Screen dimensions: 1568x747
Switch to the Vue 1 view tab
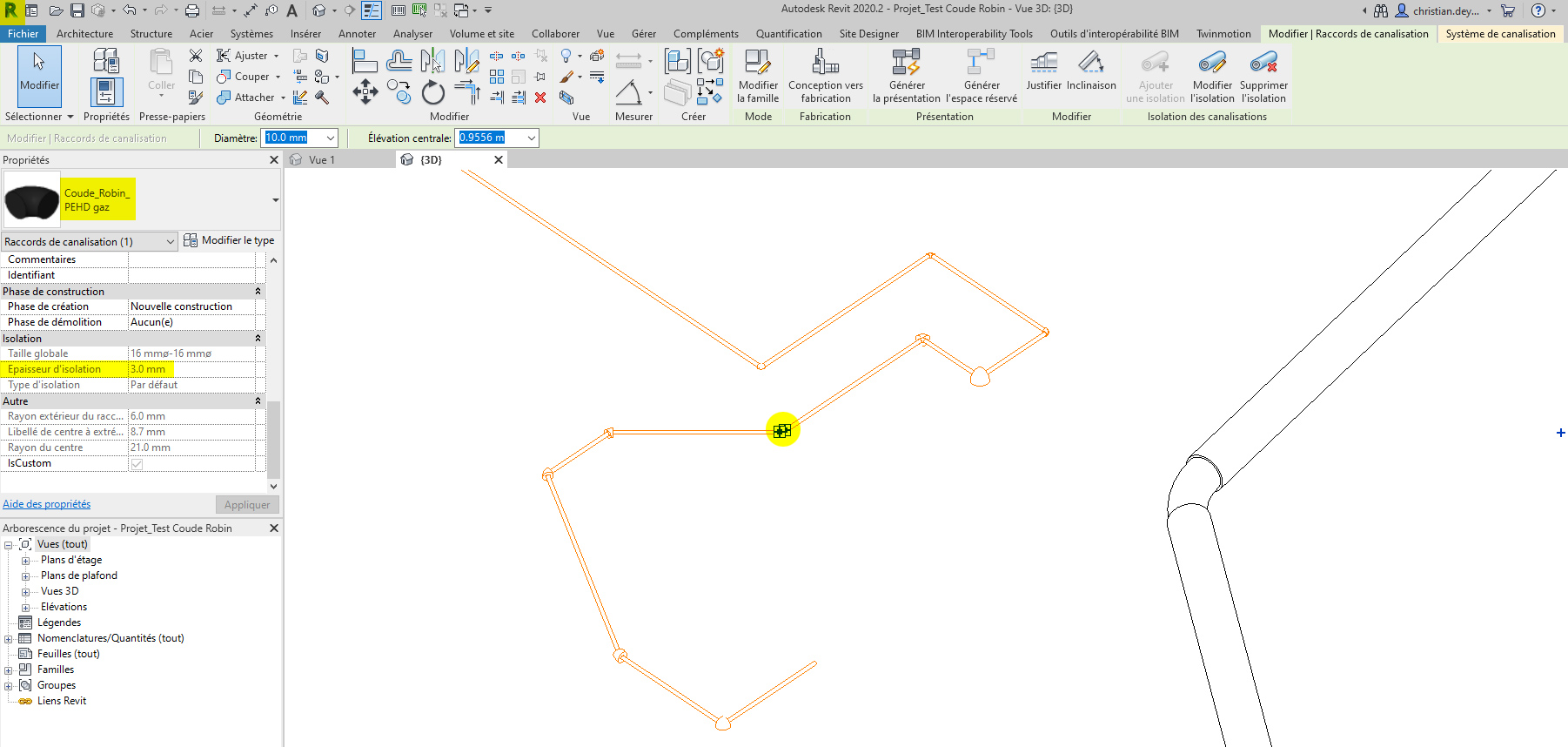click(321, 160)
